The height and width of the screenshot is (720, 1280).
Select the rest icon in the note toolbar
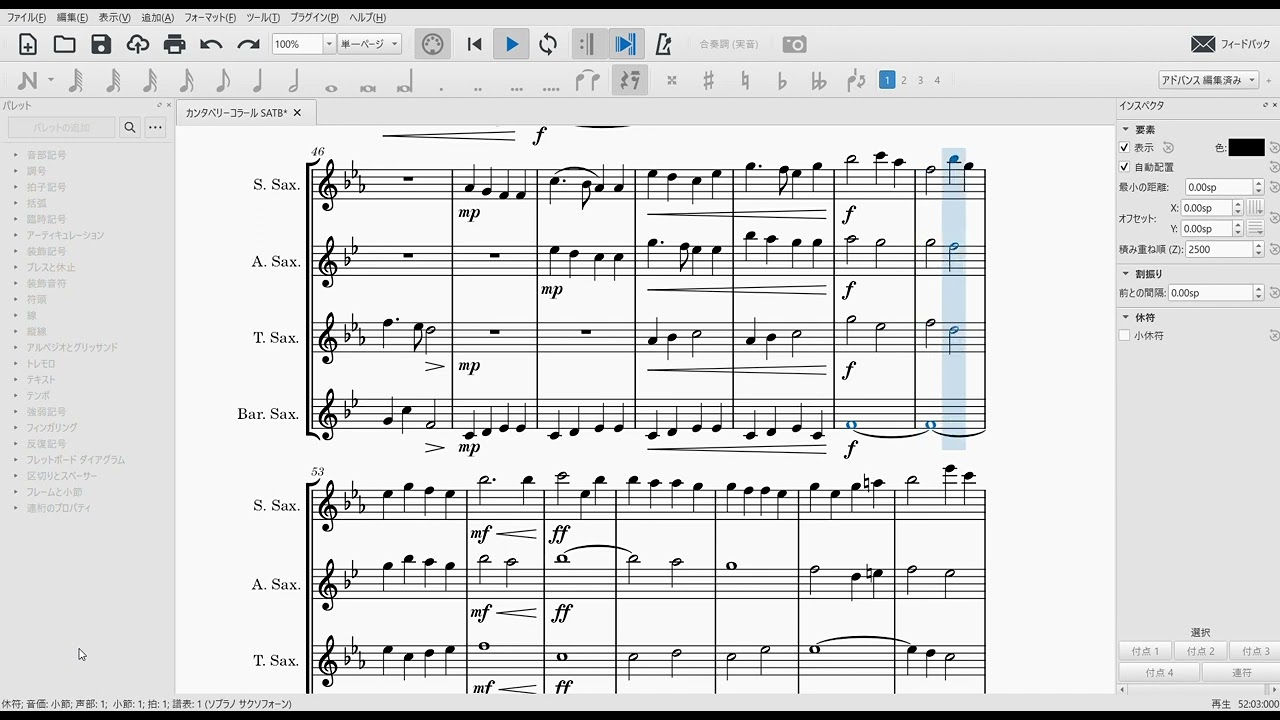tap(630, 81)
